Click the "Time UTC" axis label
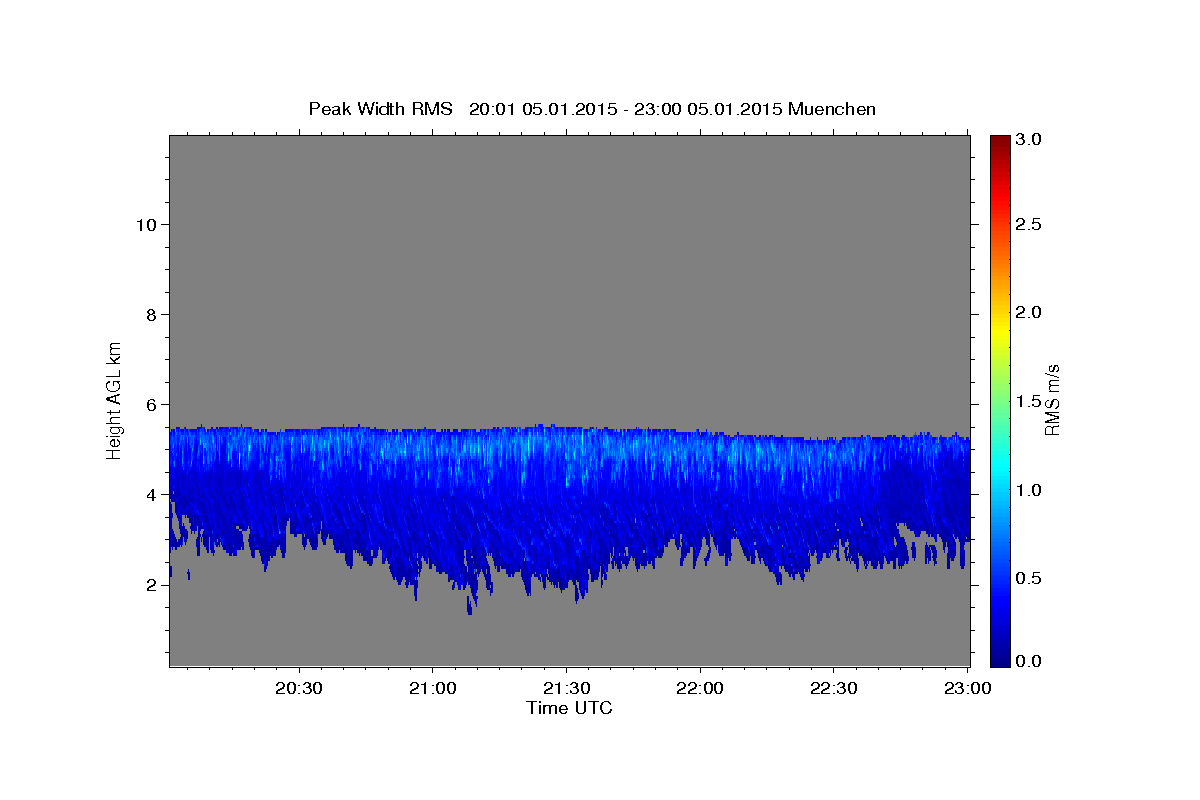The width and height of the screenshot is (1200, 800). coord(569,708)
